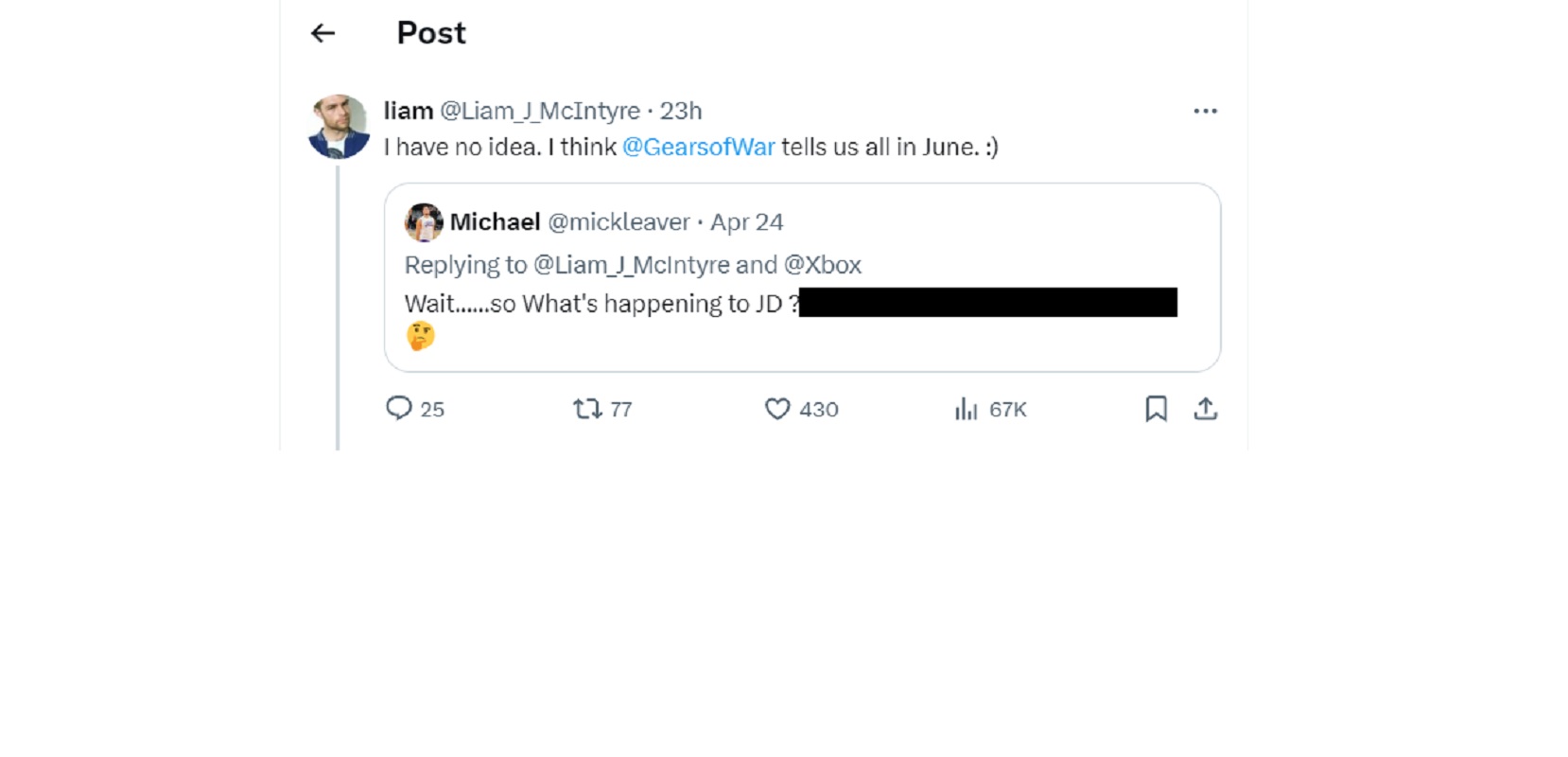
Task: Click the back arrow icon
Action: 323,34
